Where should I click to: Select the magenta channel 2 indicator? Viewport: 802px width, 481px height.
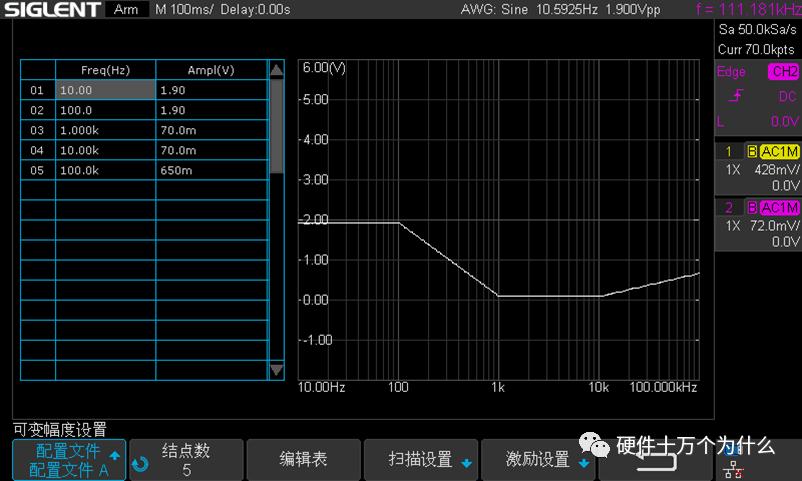pos(729,208)
